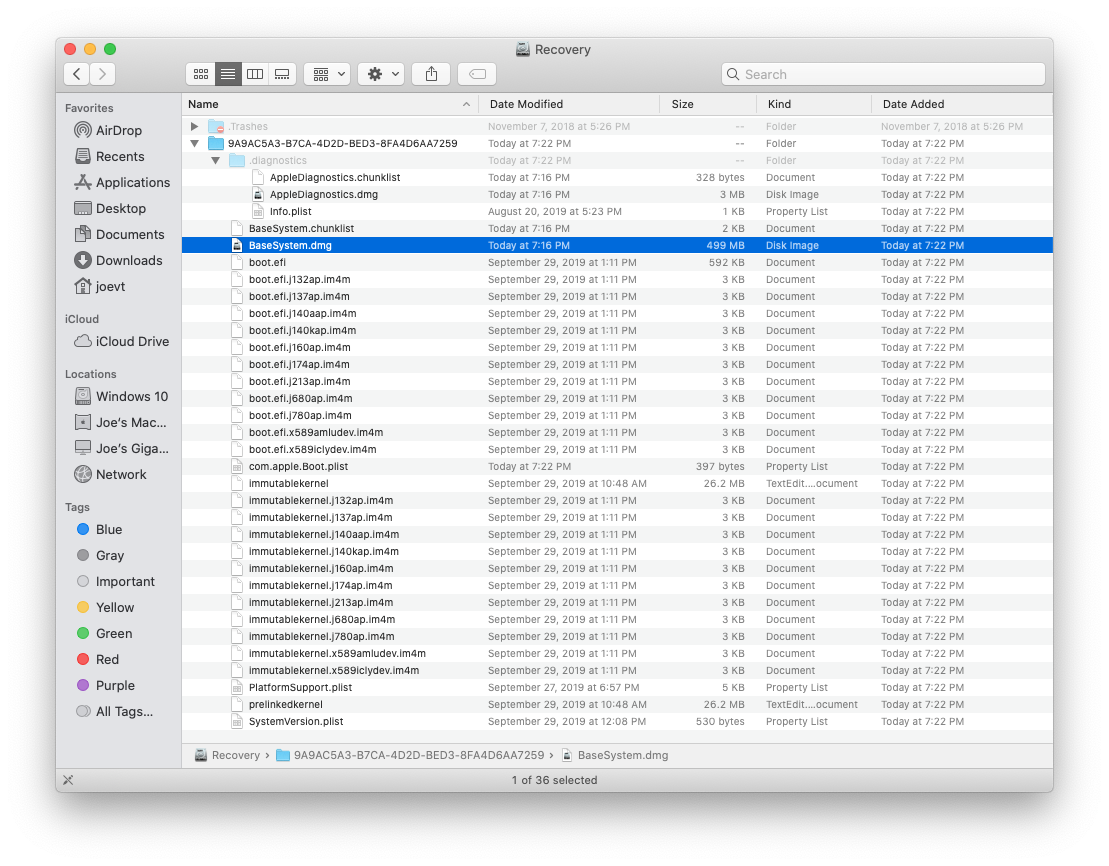Select the AppleDiagnostics.dmg file
1109x866 pixels.
click(617, 195)
